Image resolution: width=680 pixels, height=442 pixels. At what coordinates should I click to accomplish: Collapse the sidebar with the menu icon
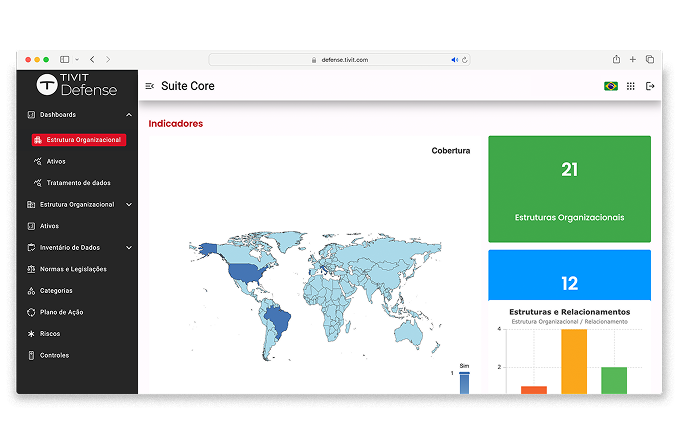pyautogui.click(x=150, y=86)
